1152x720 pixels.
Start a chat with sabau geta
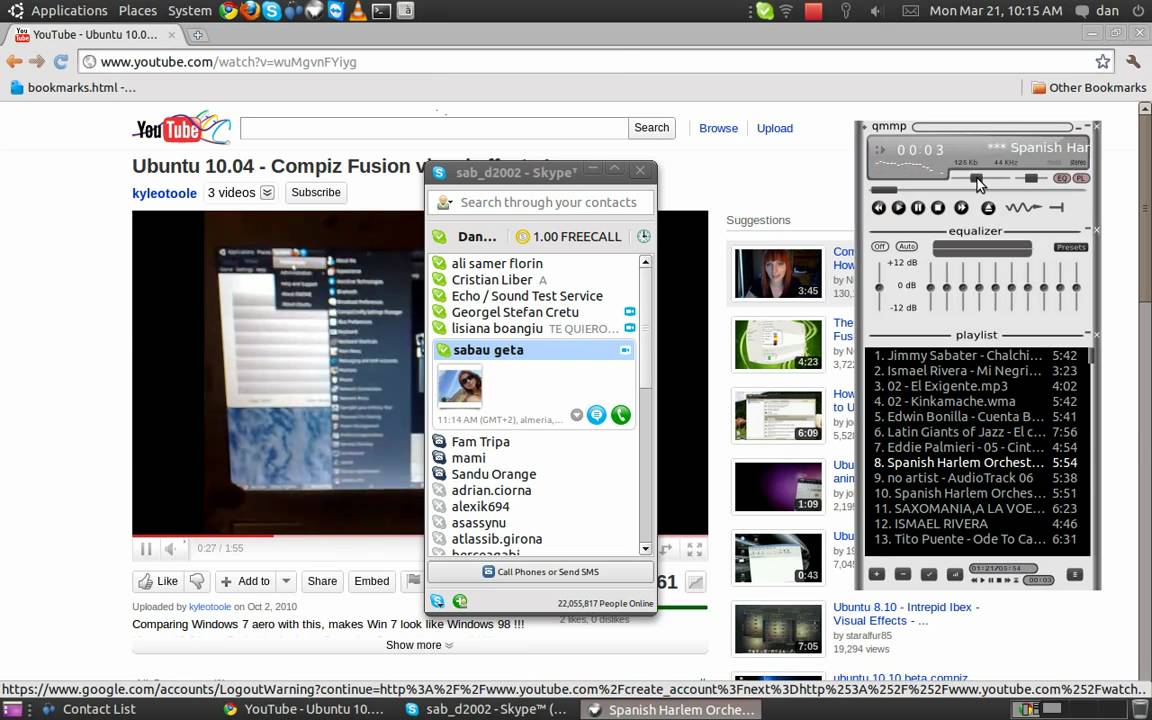597,415
